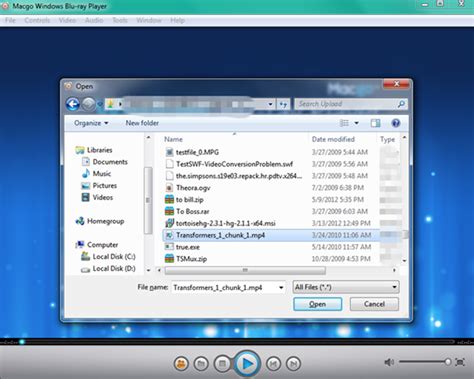Click the Open button

coord(317,304)
